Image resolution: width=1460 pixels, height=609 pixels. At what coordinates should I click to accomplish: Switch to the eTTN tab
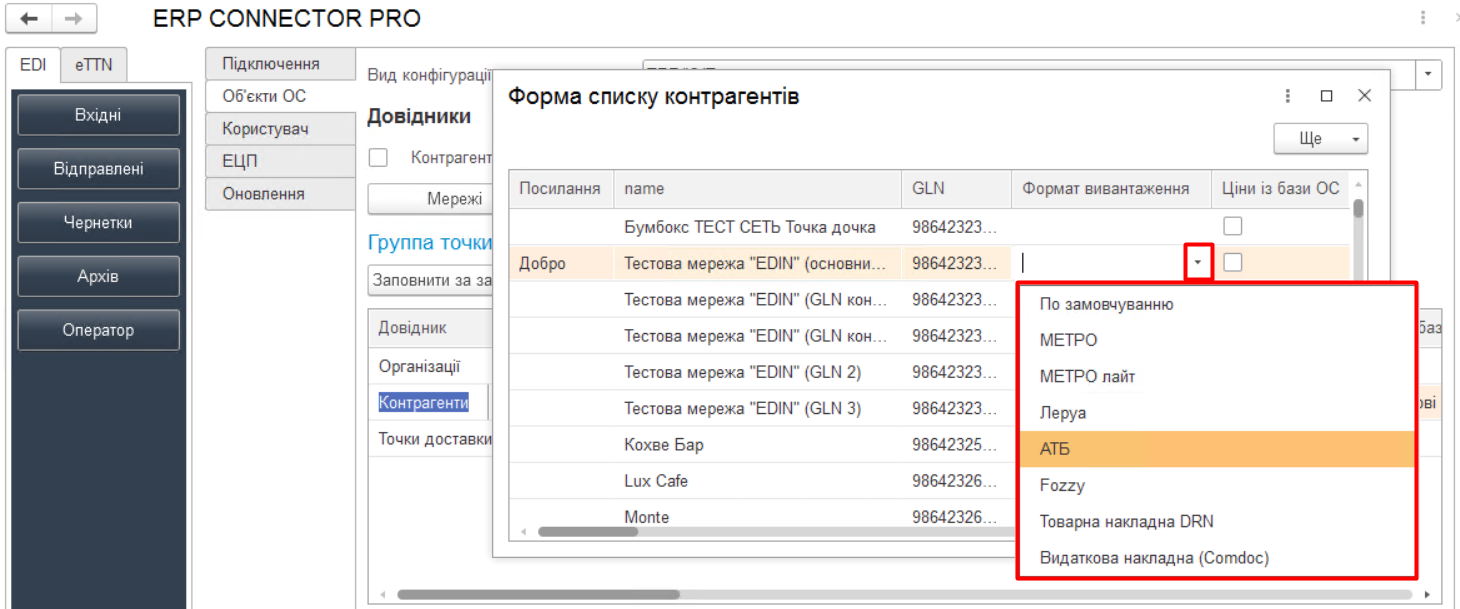[93, 65]
